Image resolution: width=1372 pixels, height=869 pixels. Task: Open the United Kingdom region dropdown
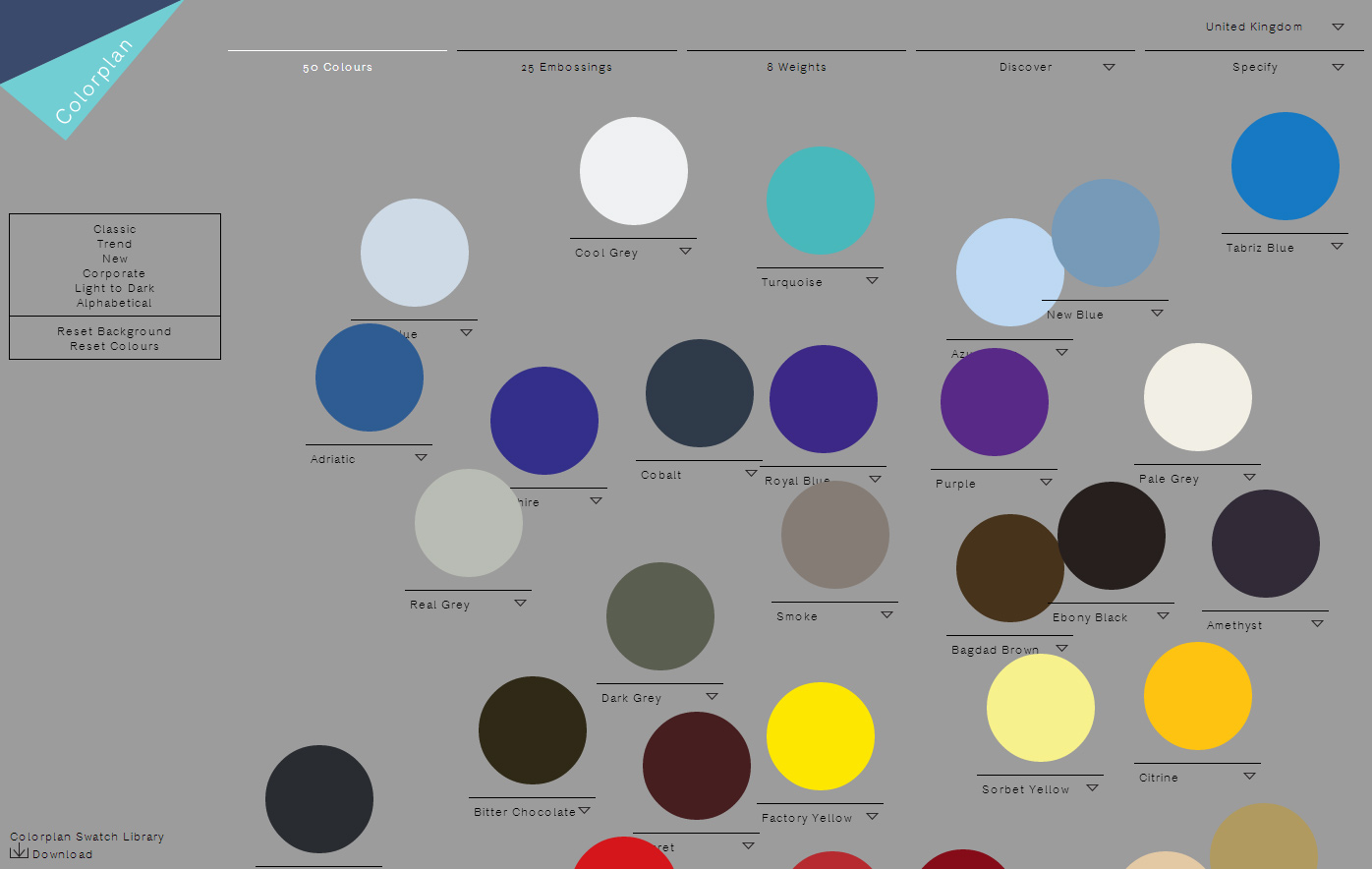pos(1338,28)
